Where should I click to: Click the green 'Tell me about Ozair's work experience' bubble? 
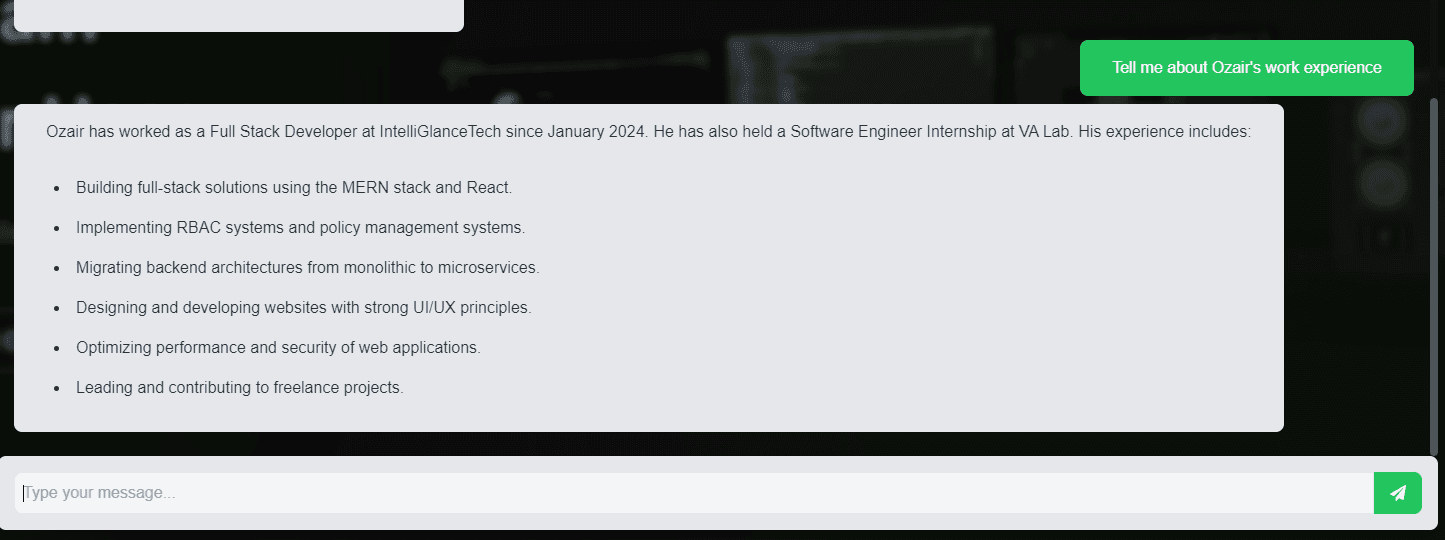1246,68
